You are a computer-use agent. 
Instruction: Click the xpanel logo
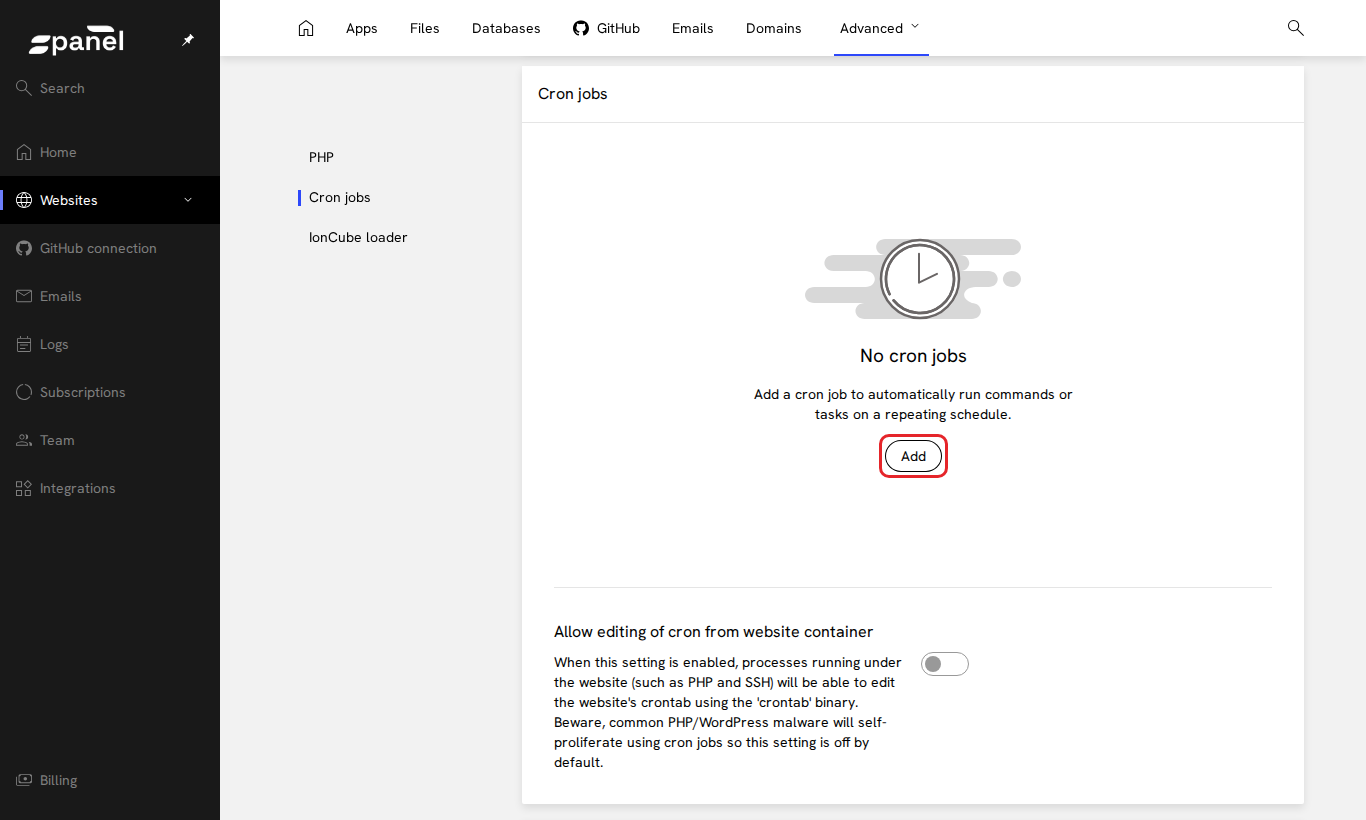pyautogui.click(x=76, y=42)
